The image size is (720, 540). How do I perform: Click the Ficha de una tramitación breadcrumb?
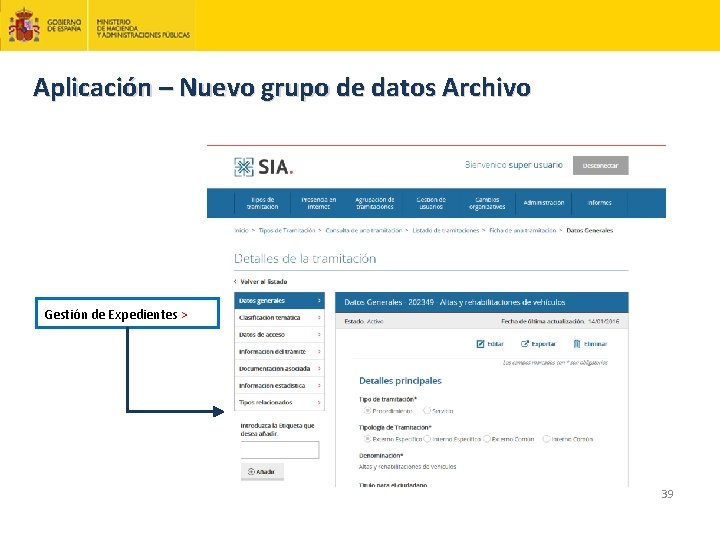pos(523,231)
